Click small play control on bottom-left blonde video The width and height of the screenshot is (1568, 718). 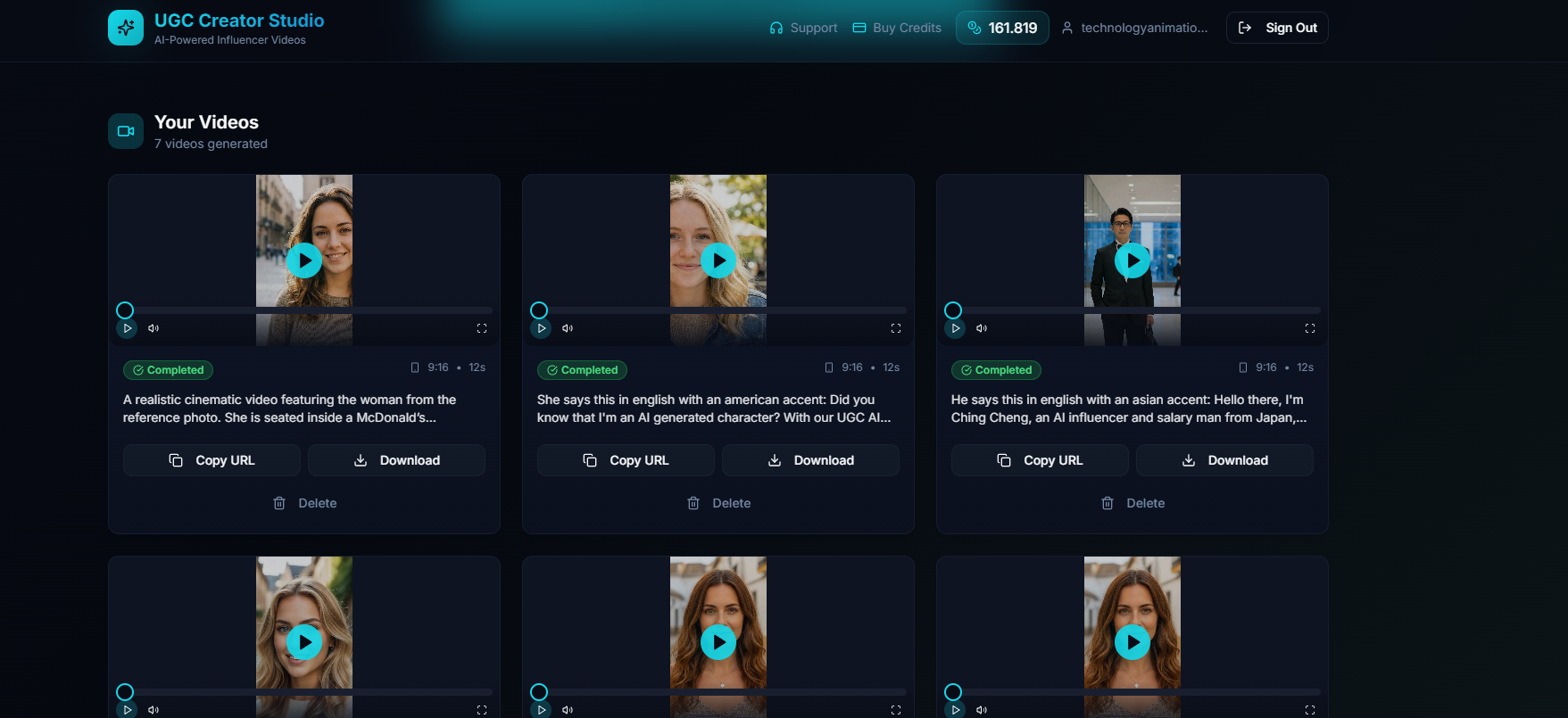(x=127, y=710)
